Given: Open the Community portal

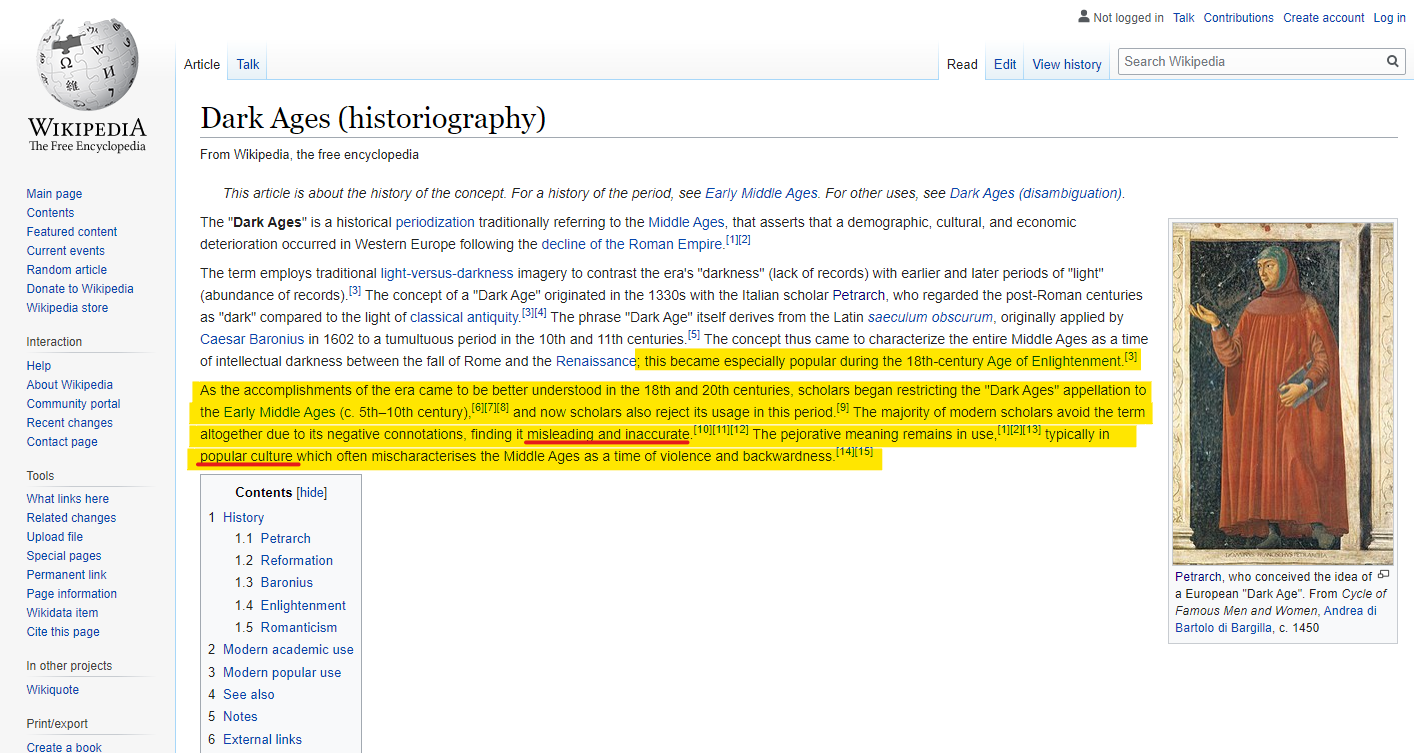Looking at the screenshot, I should click(x=74, y=404).
